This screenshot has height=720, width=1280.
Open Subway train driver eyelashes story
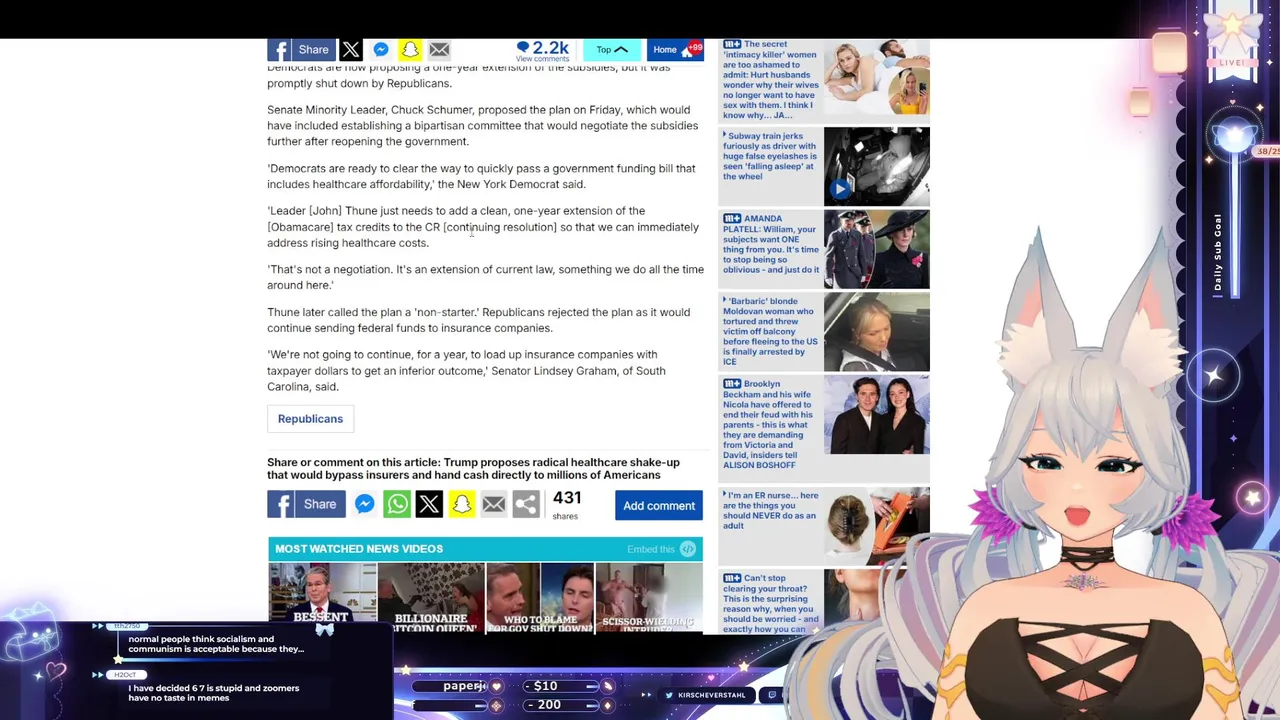click(771, 156)
